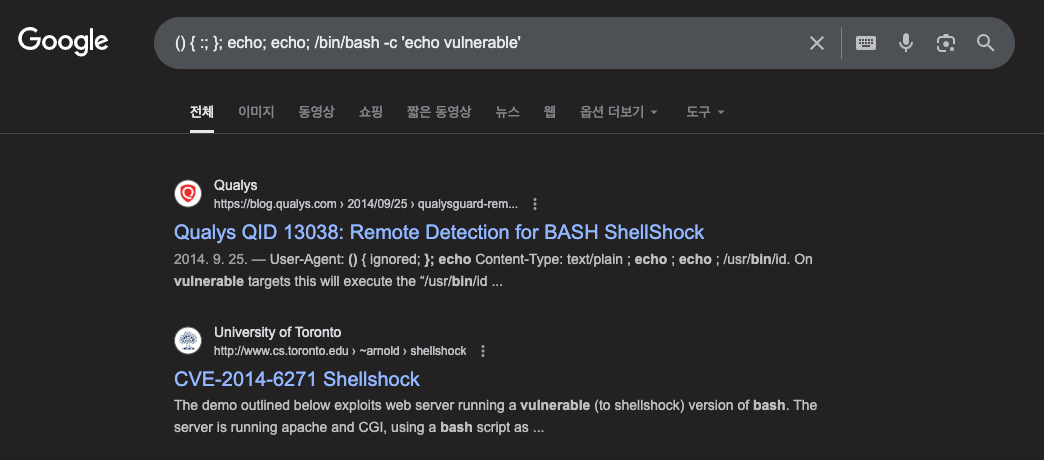Switch to the 이미지 tab
This screenshot has height=460, width=1044.
(x=256, y=112)
